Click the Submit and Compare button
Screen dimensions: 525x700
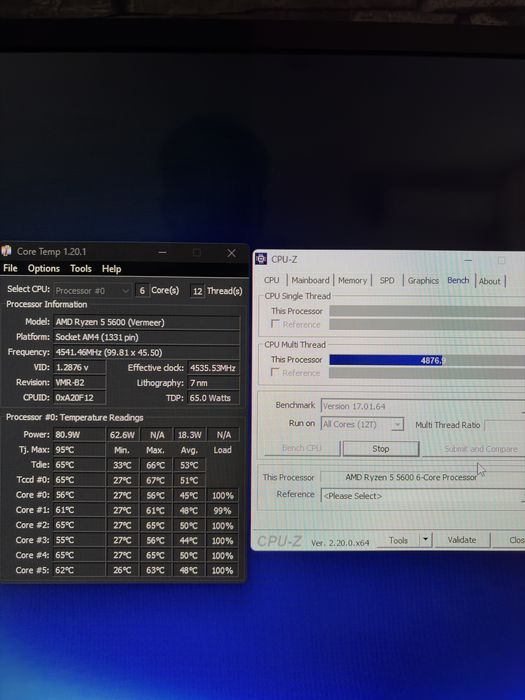474,449
